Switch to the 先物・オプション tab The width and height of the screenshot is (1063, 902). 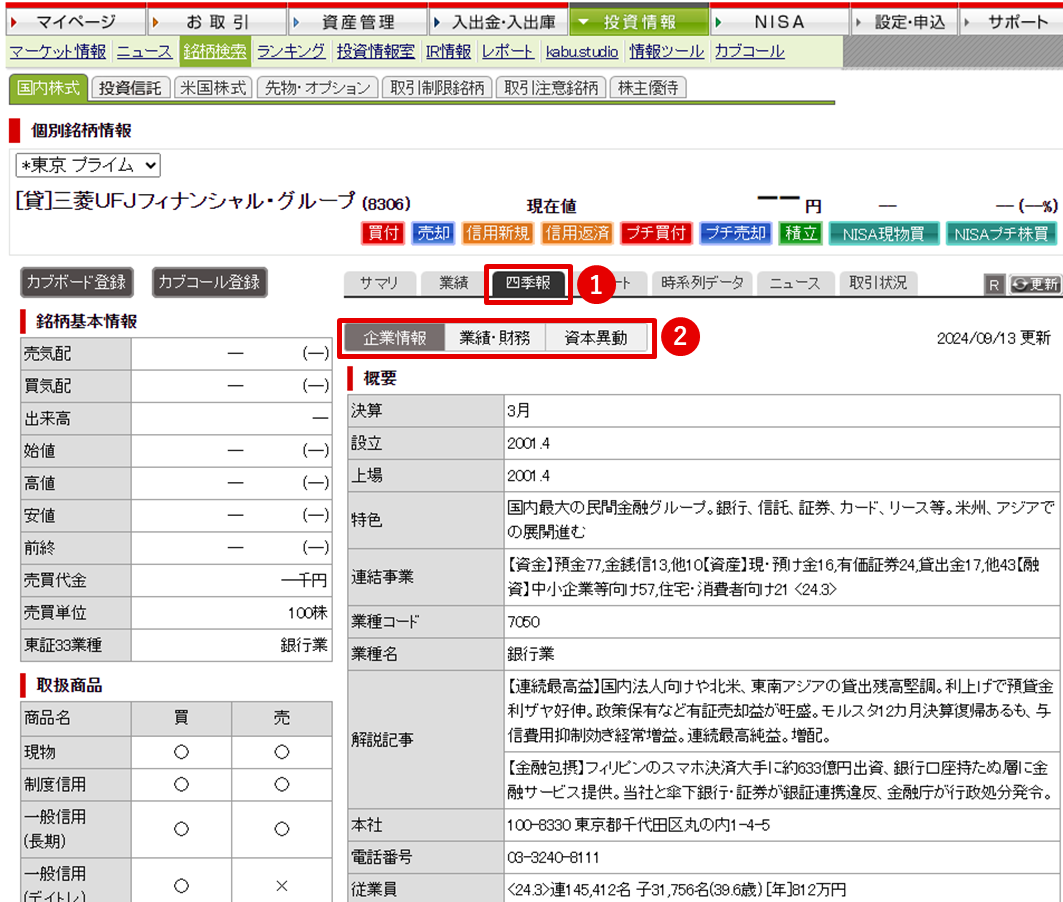click(x=317, y=88)
